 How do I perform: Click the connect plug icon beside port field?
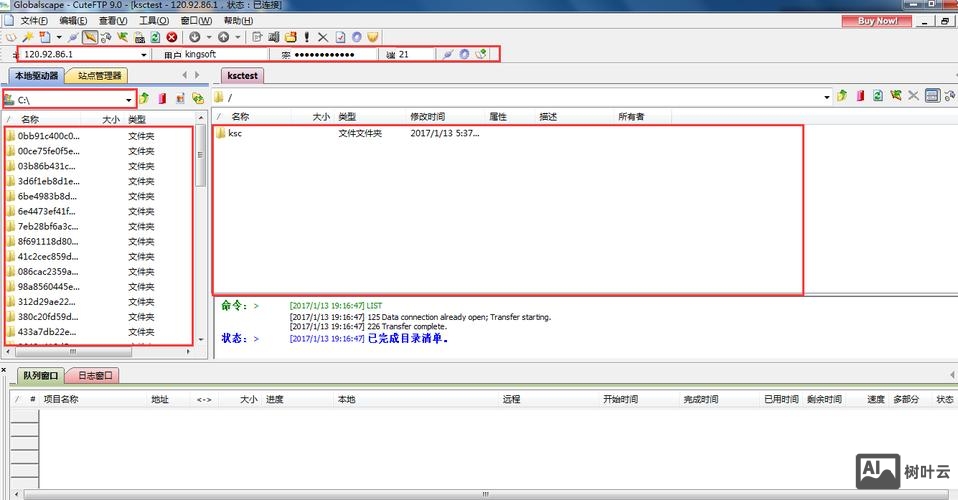coord(447,54)
